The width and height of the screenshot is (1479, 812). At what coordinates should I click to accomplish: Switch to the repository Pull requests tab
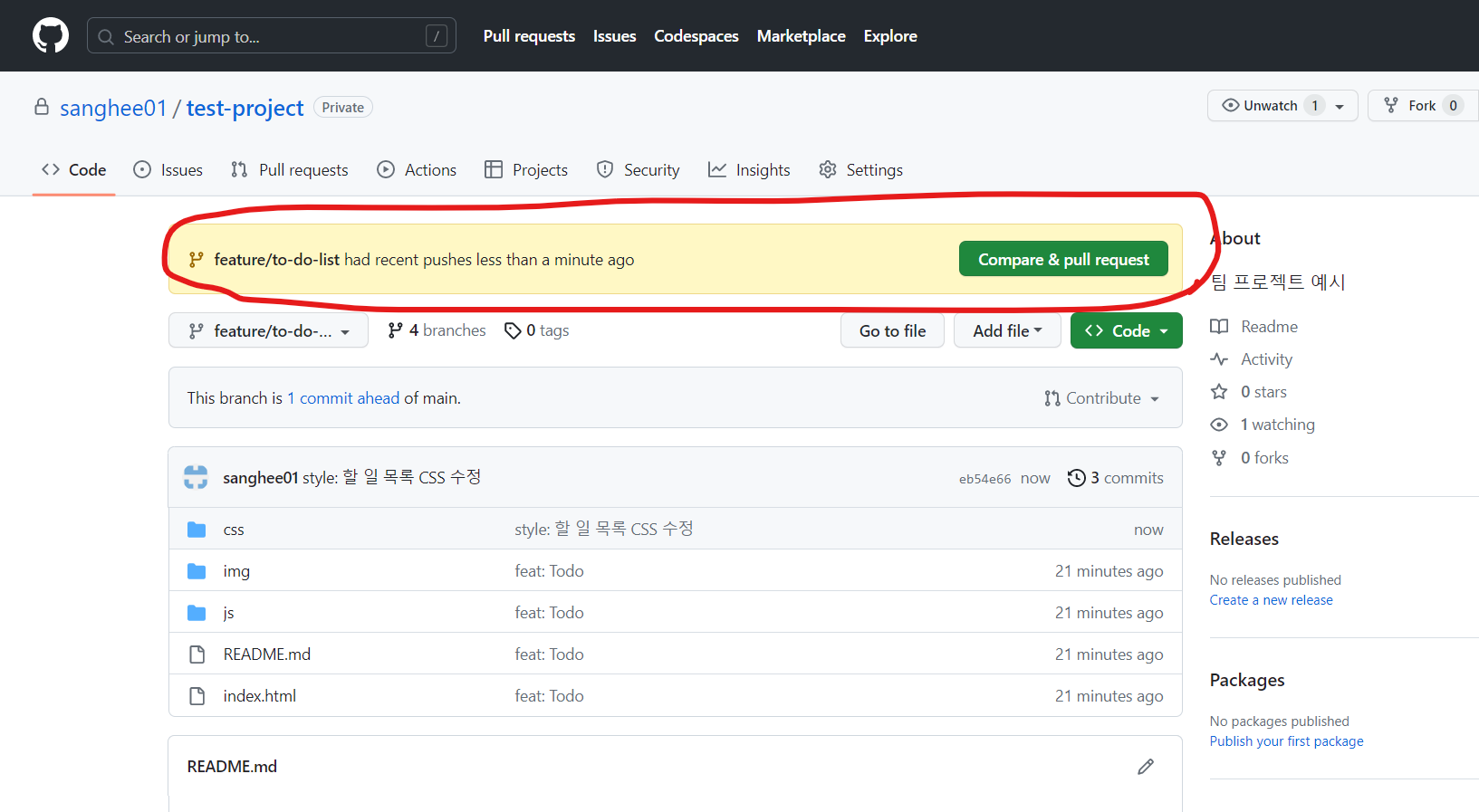(290, 170)
